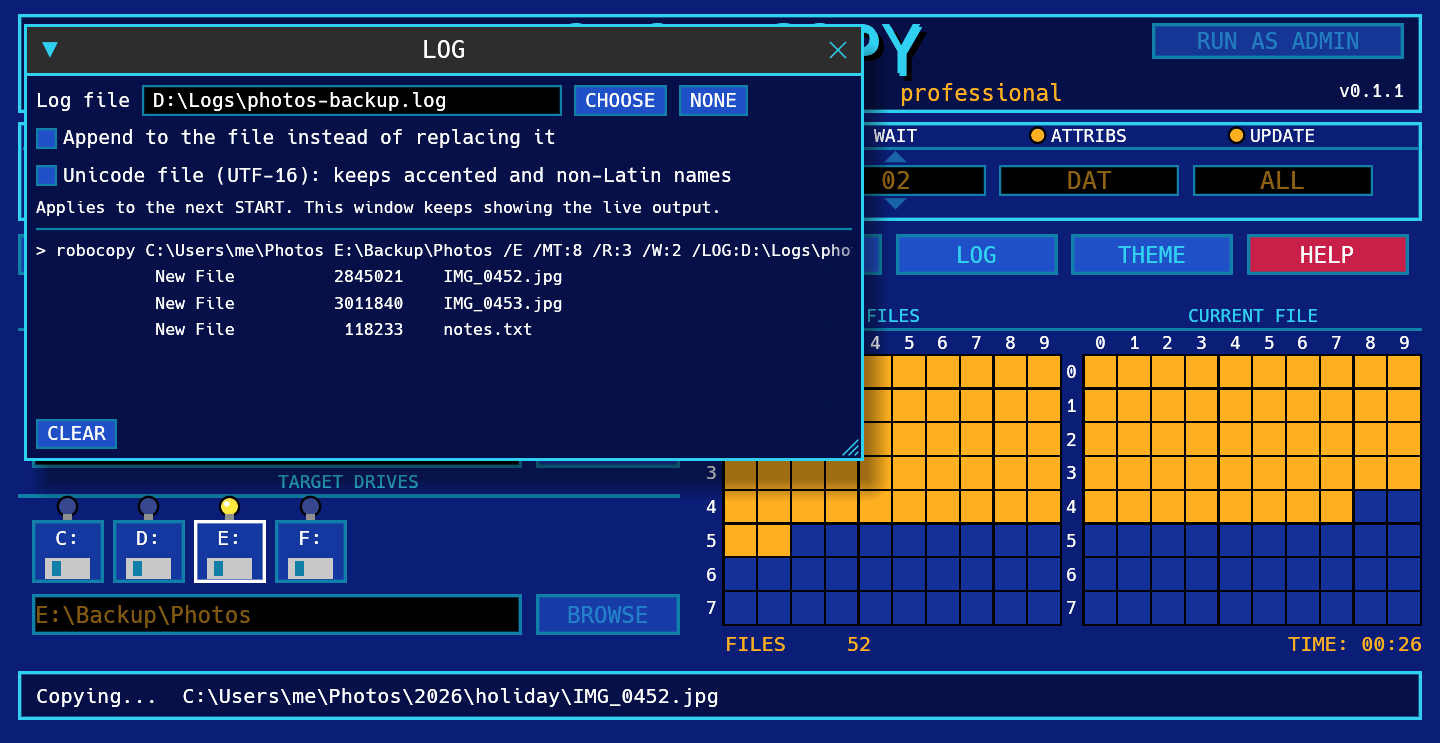Select the F: target drive icon
1440x743 pixels.
pos(311,551)
